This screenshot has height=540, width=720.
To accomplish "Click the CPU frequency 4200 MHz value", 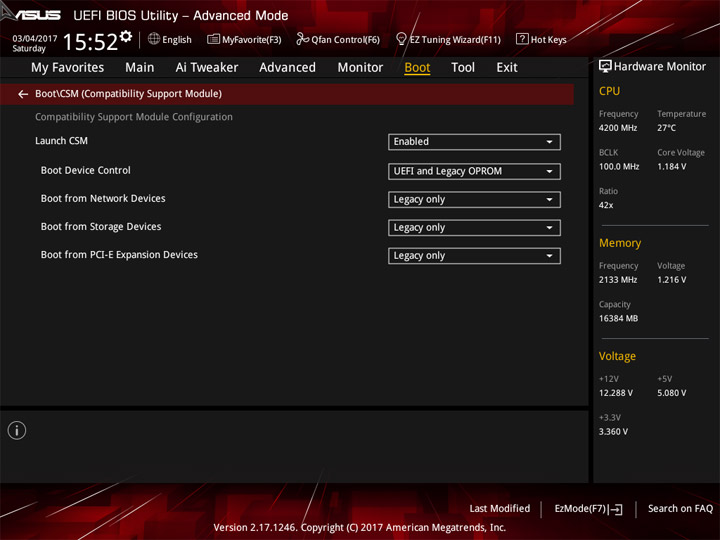I will click(618, 128).
